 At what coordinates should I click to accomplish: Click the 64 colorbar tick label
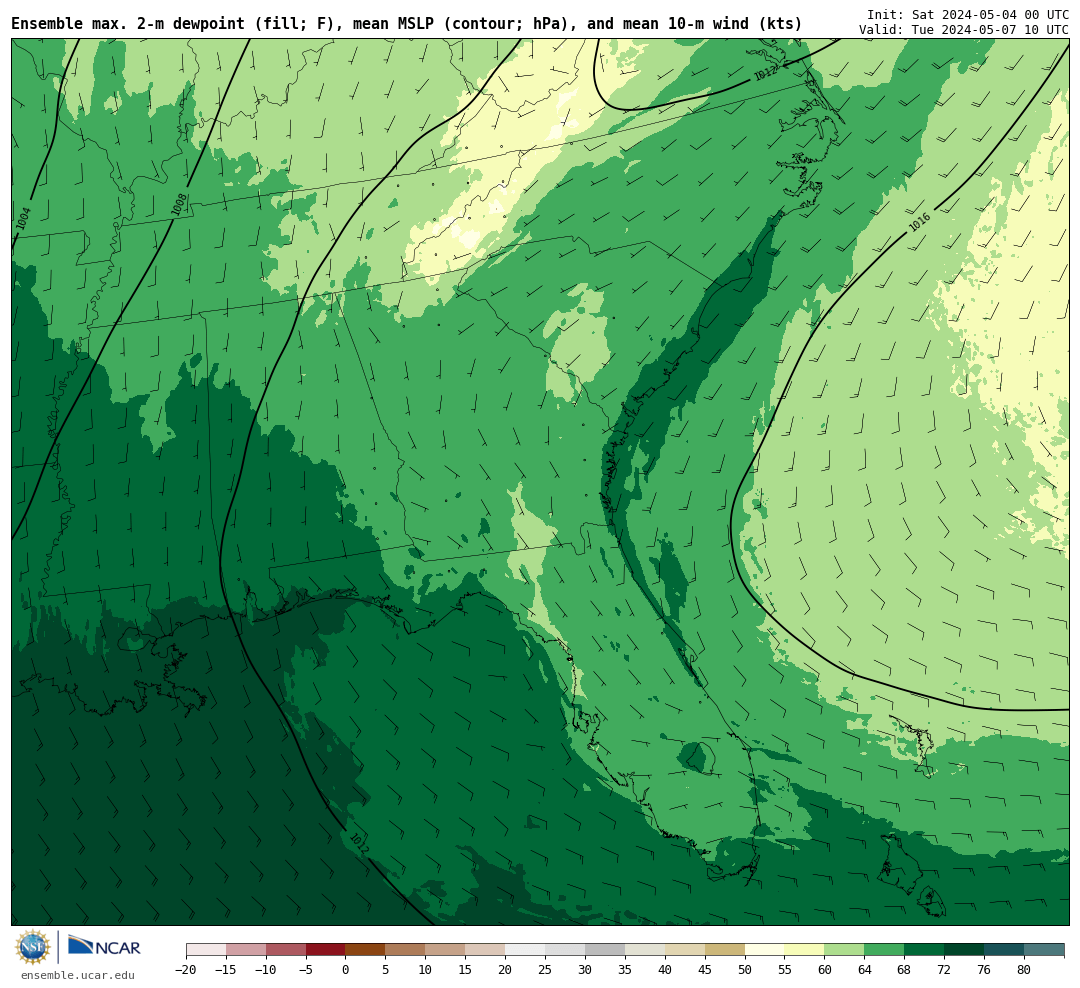pyautogui.click(x=864, y=970)
